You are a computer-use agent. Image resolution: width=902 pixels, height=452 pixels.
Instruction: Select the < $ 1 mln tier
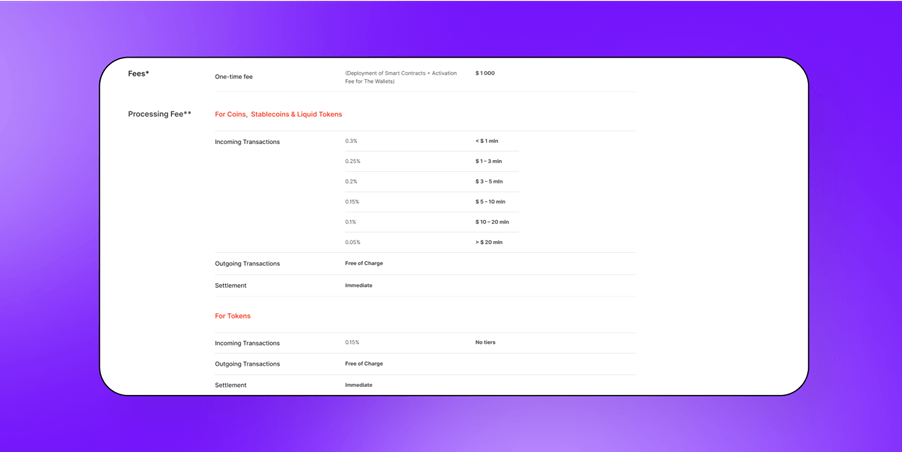(486, 141)
